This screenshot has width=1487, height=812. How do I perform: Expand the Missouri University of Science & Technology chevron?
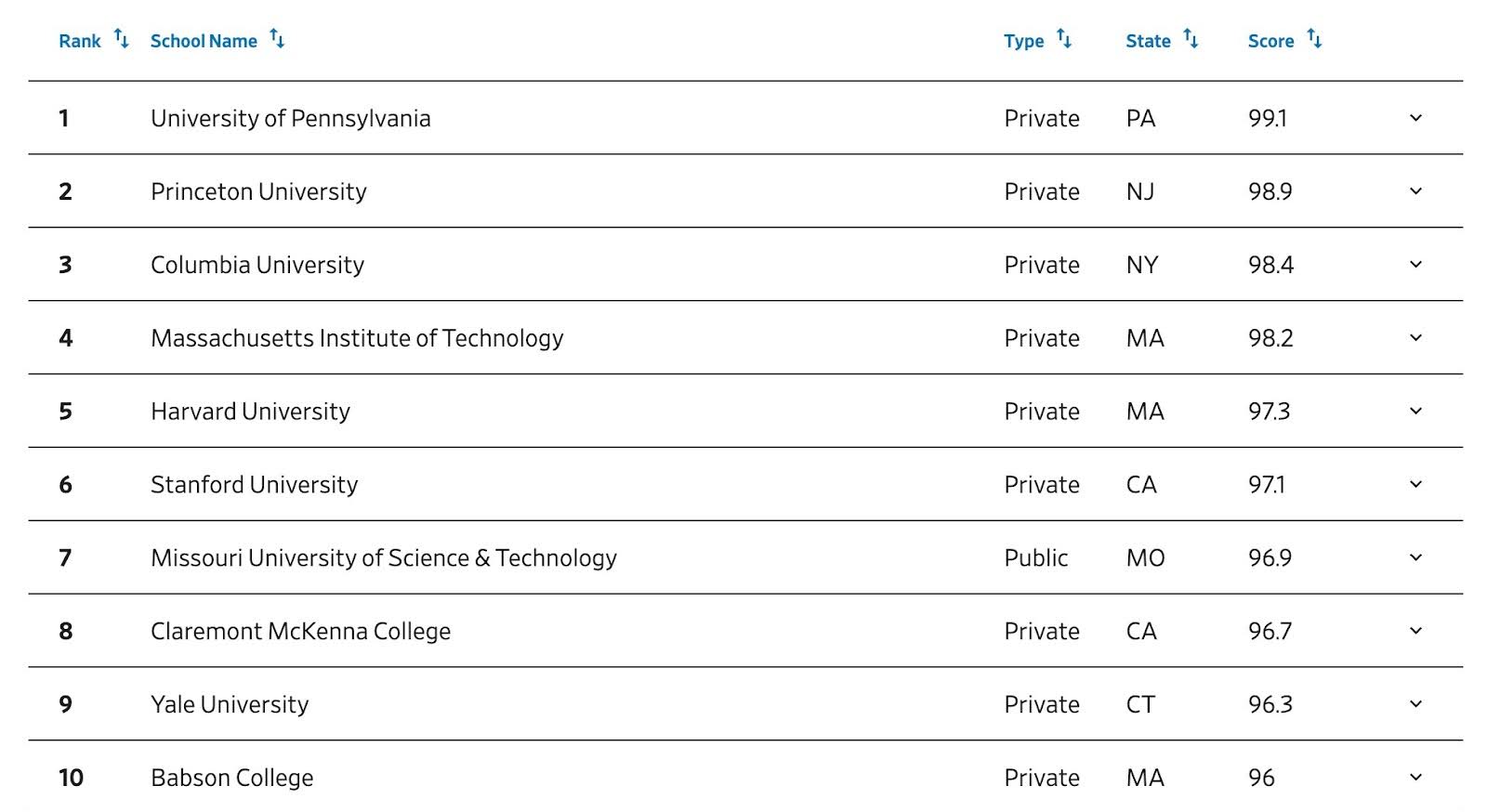pyautogui.click(x=1415, y=557)
